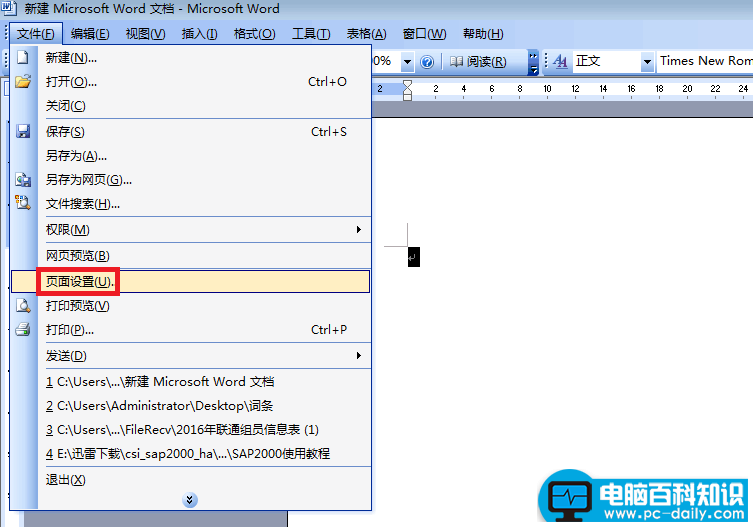Image resolution: width=753 pixels, height=527 pixels.
Task: Click the floppy disk save icon
Action: pyautogui.click(x=23, y=131)
